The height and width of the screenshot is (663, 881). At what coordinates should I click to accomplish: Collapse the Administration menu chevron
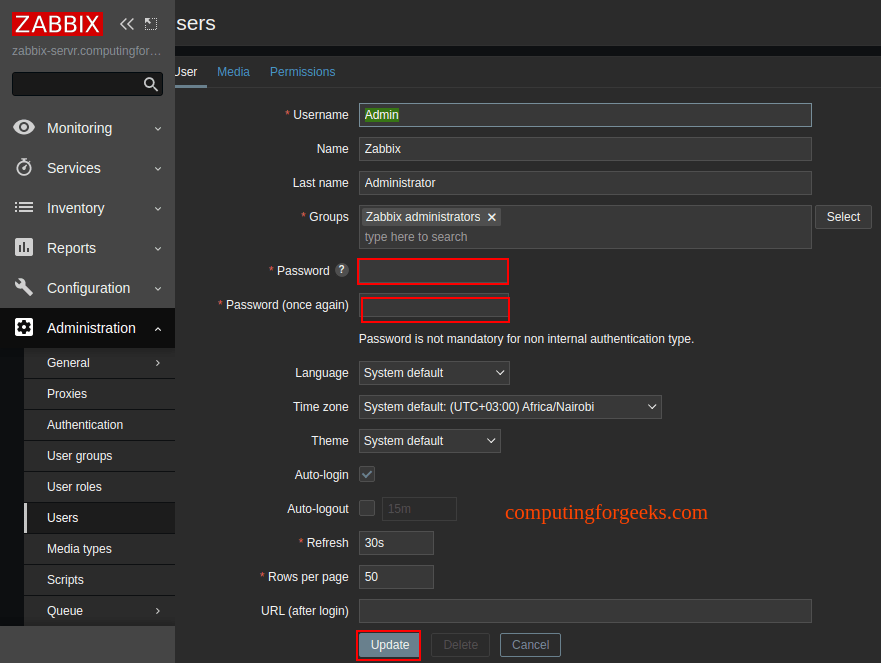coord(158,329)
